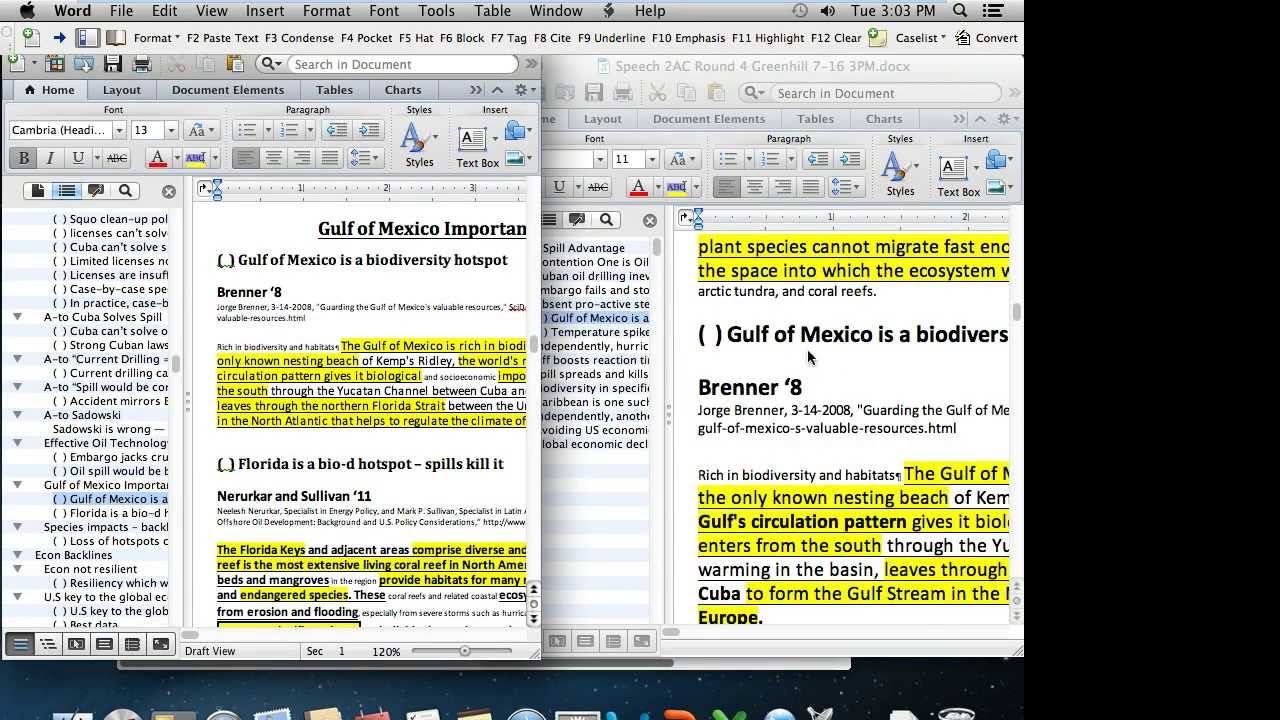Viewport: 1280px width, 720px height.
Task: Click zoom slider handle in status bar
Action: coord(464,651)
